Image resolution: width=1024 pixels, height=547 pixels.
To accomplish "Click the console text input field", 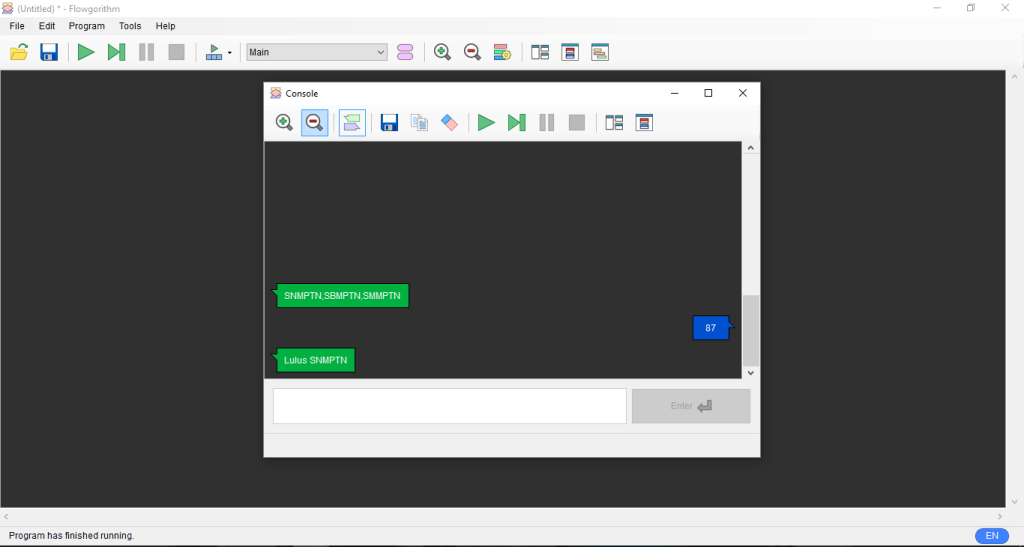I will tap(449, 406).
